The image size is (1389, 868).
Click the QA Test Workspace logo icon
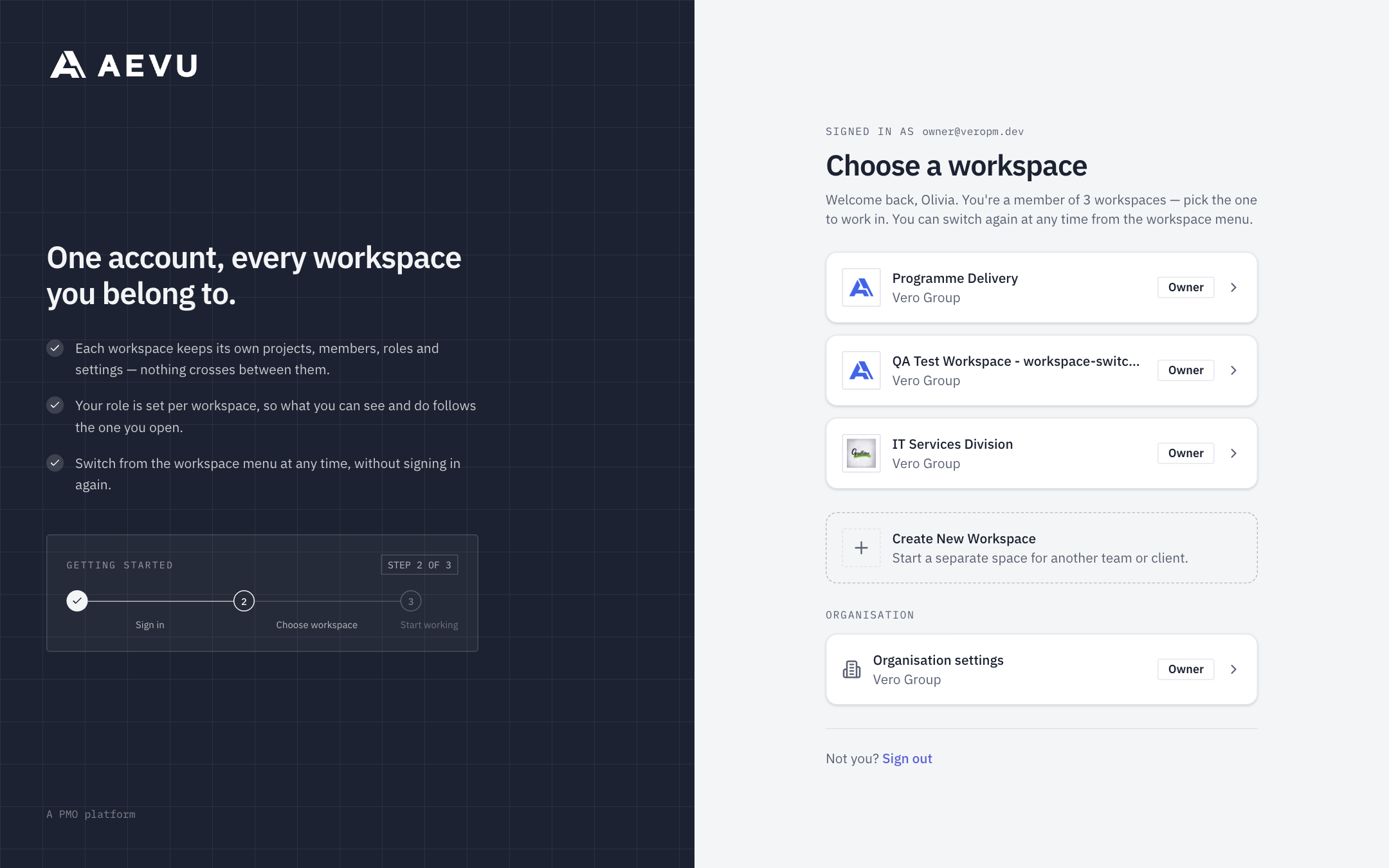pos(861,370)
